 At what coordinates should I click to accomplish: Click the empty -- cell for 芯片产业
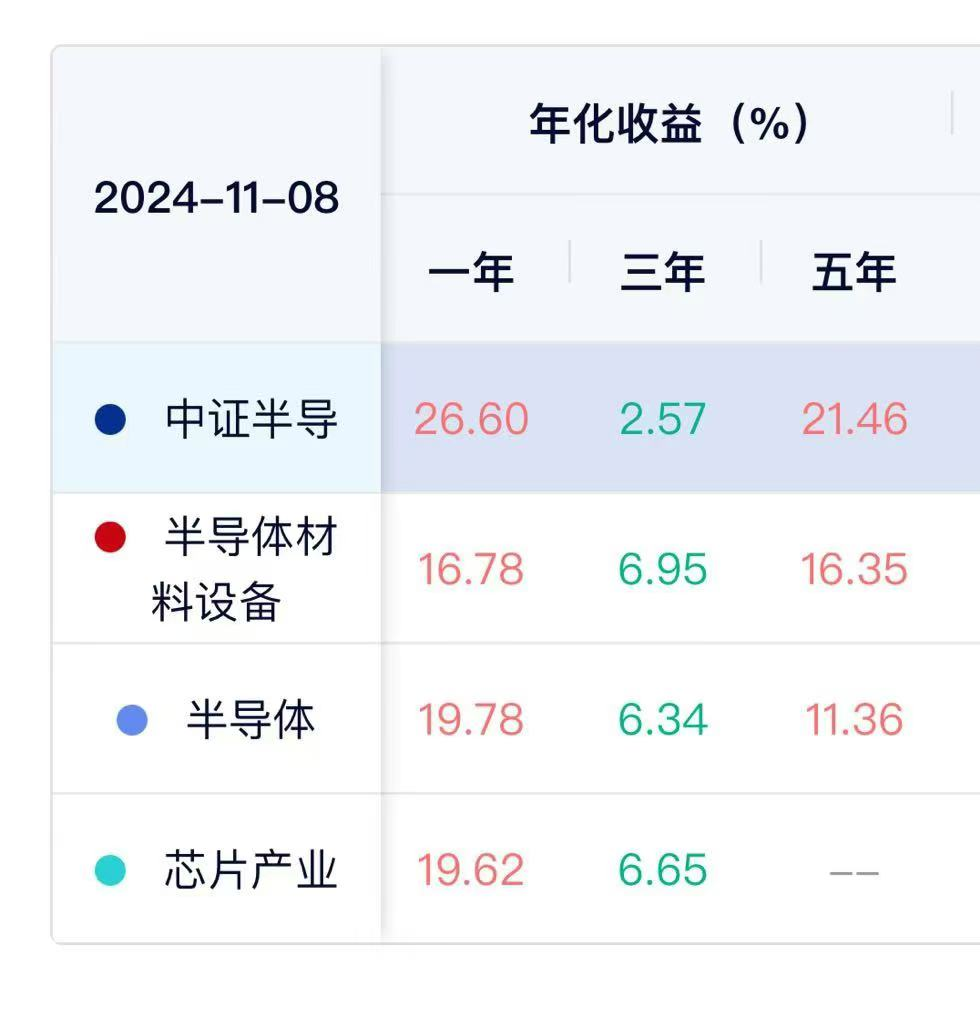point(854,873)
